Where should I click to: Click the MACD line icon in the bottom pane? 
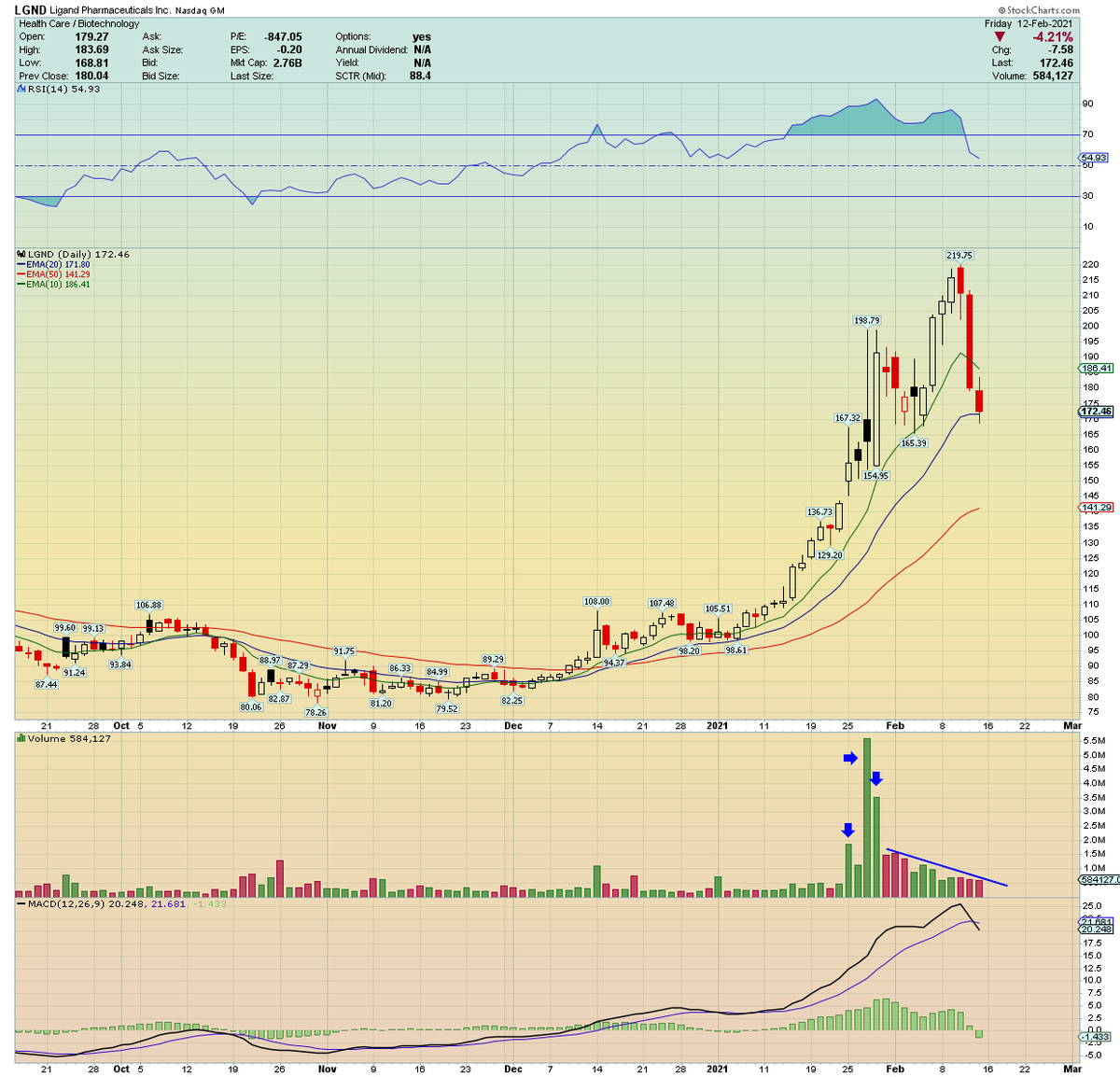coord(21,902)
